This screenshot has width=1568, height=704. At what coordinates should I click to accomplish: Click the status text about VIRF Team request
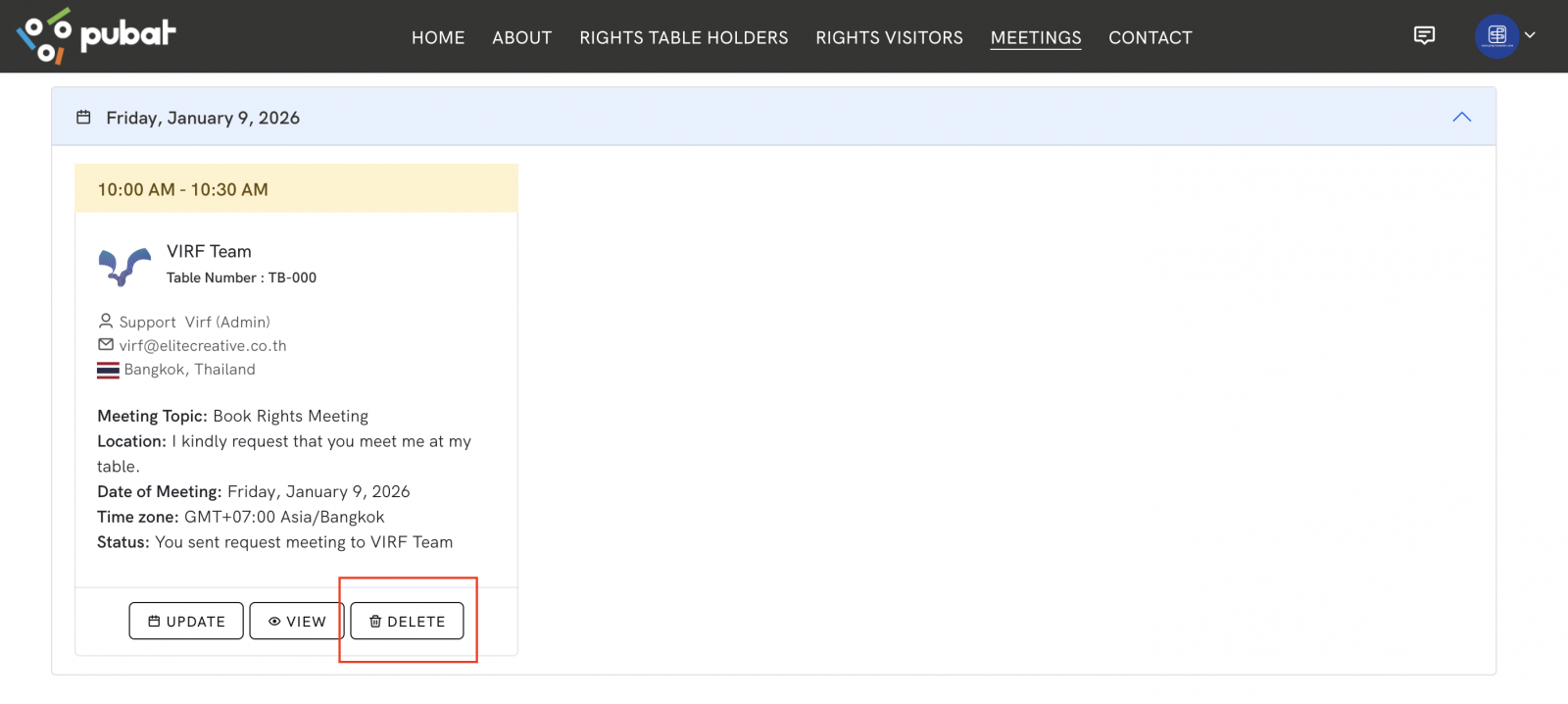304,542
